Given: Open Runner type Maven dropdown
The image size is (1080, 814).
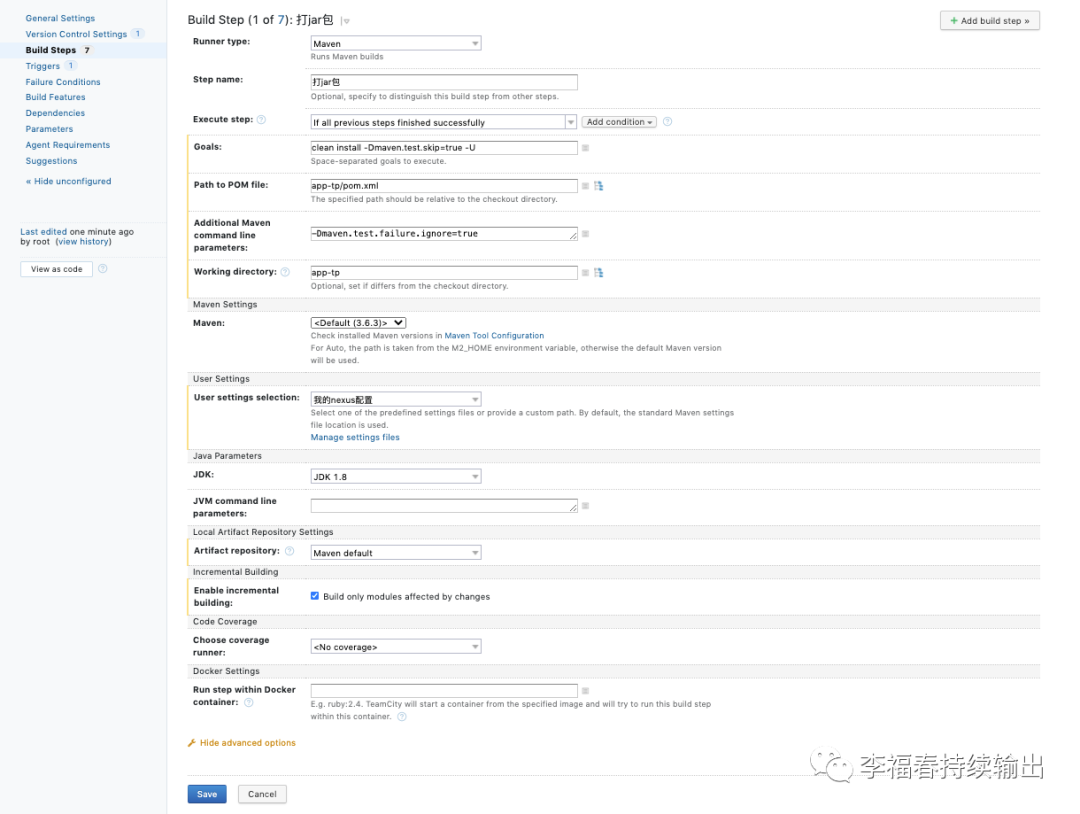Looking at the screenshot, I should click(x=396, y=43).
